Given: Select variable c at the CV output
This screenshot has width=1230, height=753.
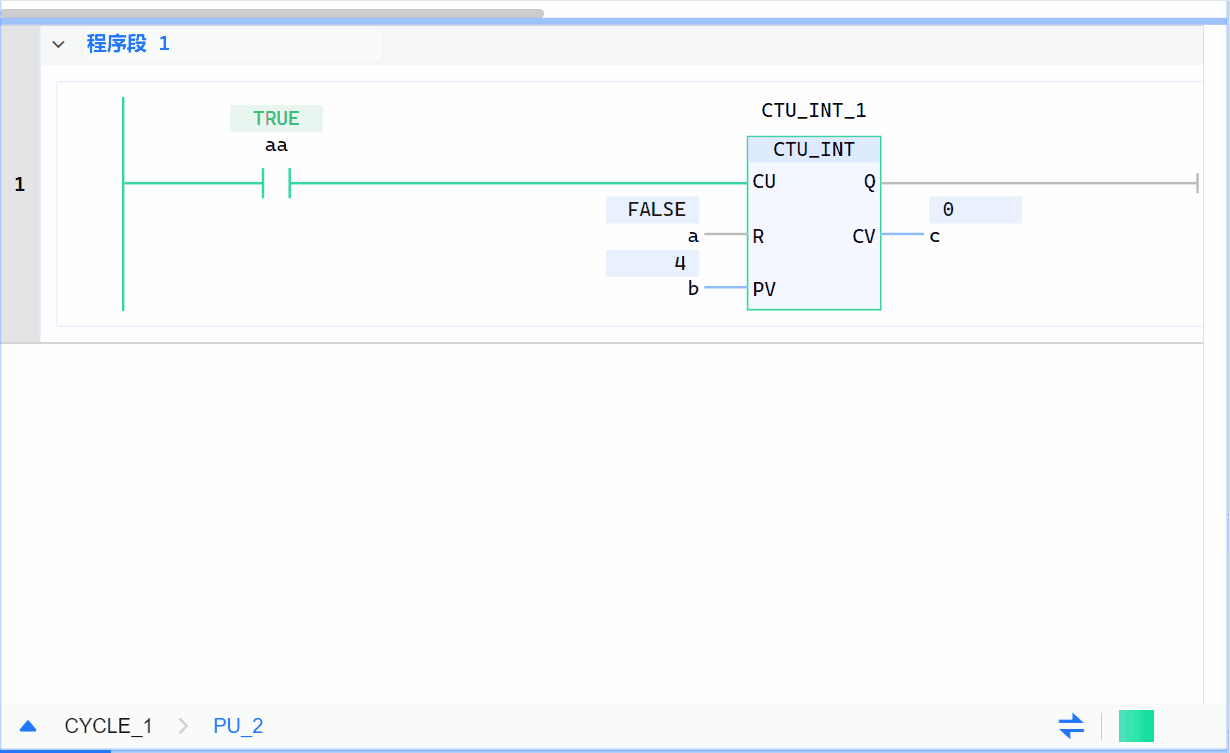Looking at the screenshot, I should [934, 237].
